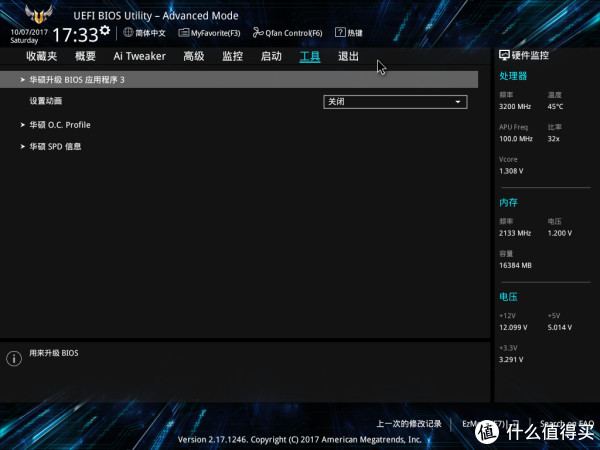Click the globe language icon
Viewport: 600px width, 450px height.
click(128, 33)
